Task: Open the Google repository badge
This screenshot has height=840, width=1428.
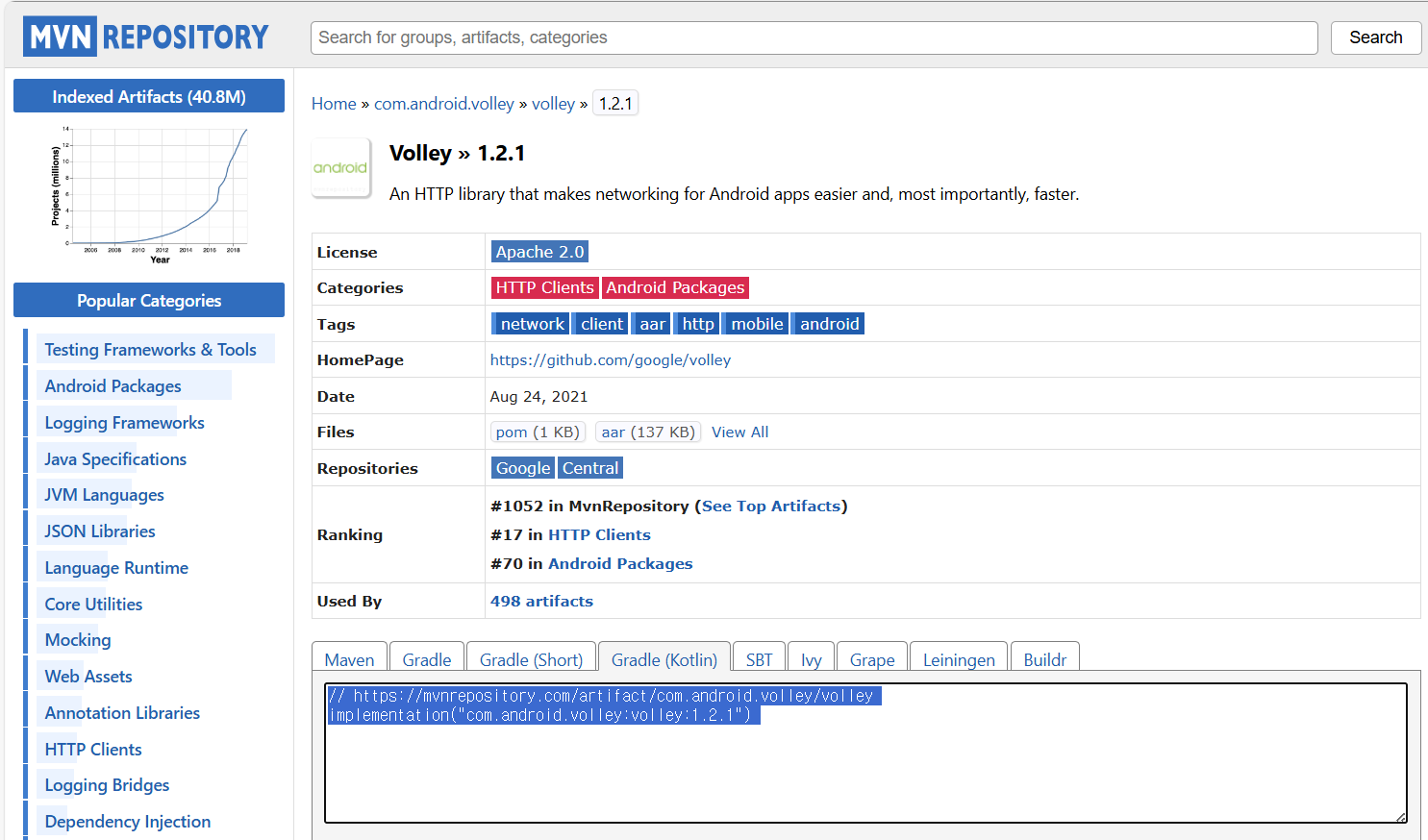Action: (523, 468)
